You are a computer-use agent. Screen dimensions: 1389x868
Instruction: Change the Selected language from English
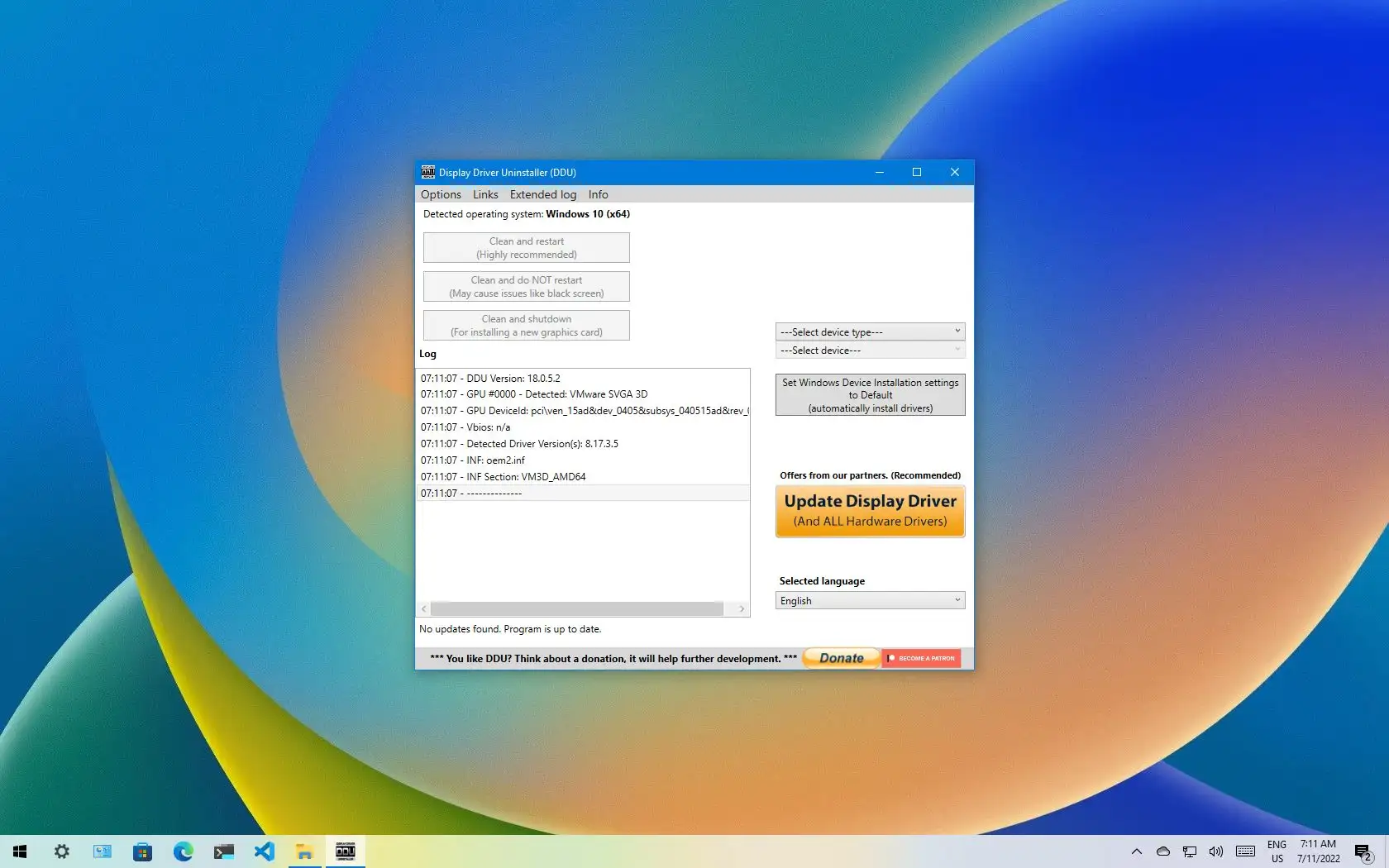(x=869, y=600)
